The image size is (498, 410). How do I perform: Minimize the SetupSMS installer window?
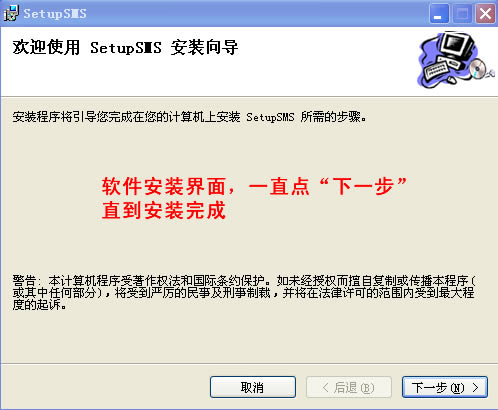439,14
